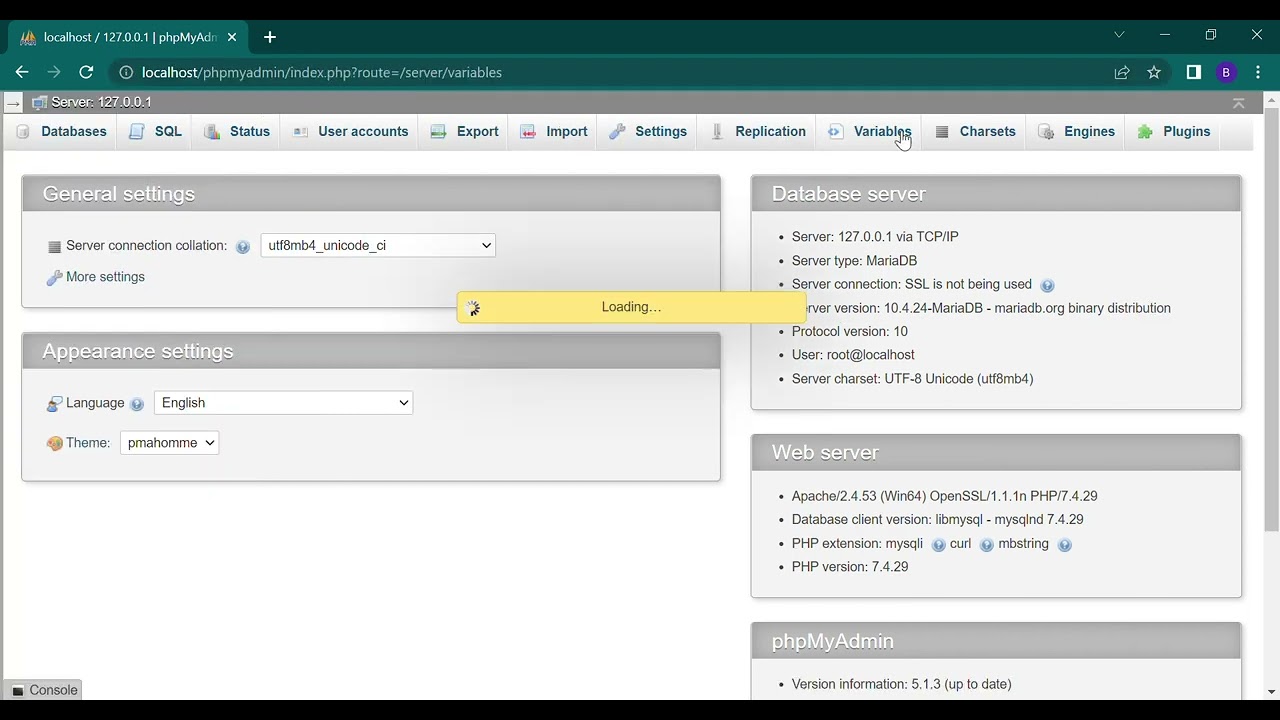Click Server charset UTF-8 Unicode text
Image resolution: width=1280 pixels, height=720 pixels.
(x=912, y=379)
